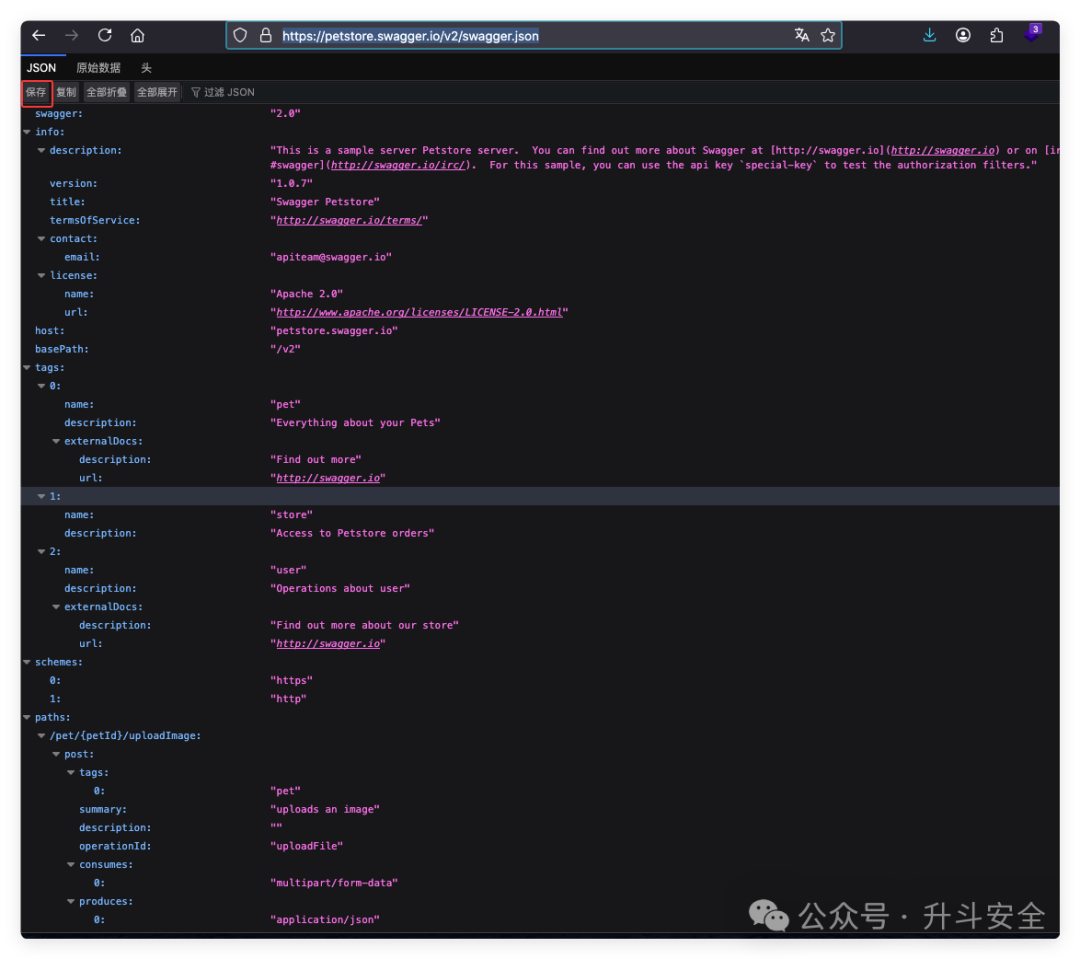Click the forward navigation arrow

point(72,35)
